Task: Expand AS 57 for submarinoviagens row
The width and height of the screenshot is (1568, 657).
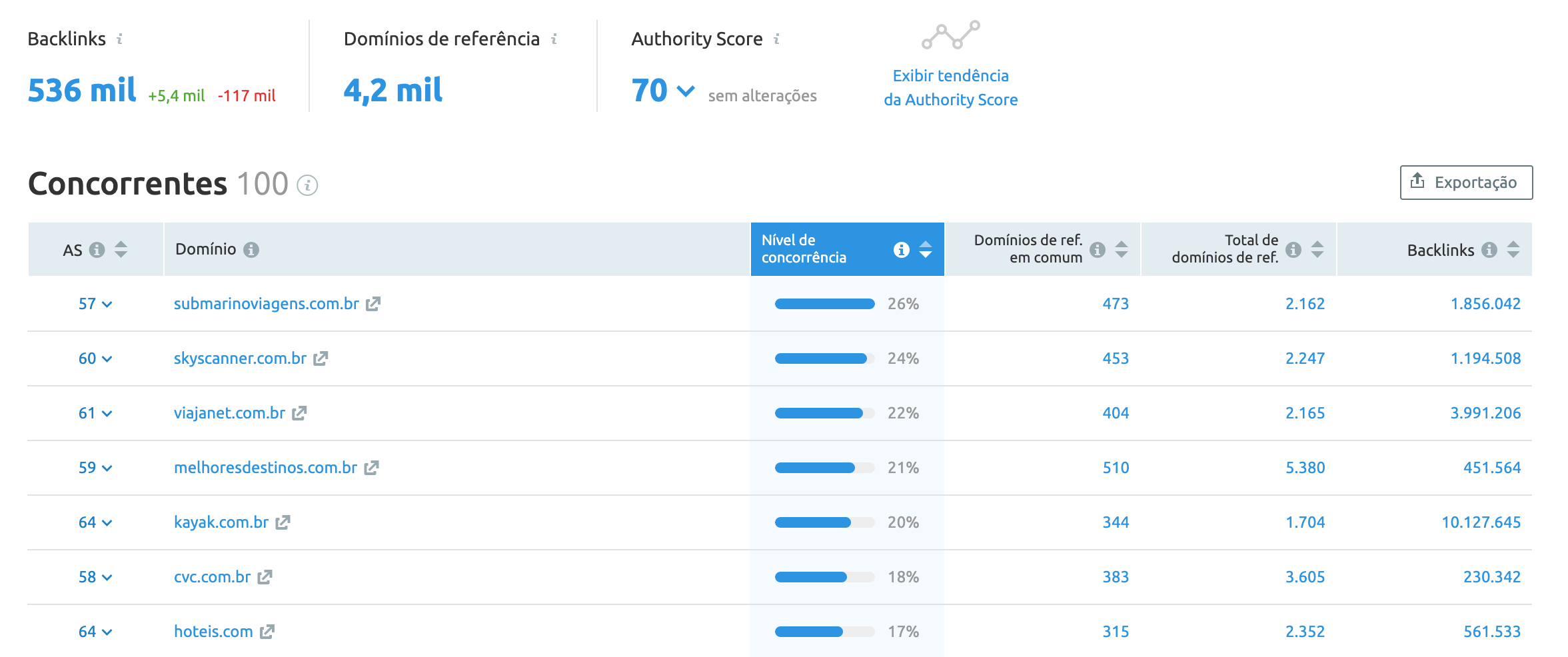Action: (107, 305)
